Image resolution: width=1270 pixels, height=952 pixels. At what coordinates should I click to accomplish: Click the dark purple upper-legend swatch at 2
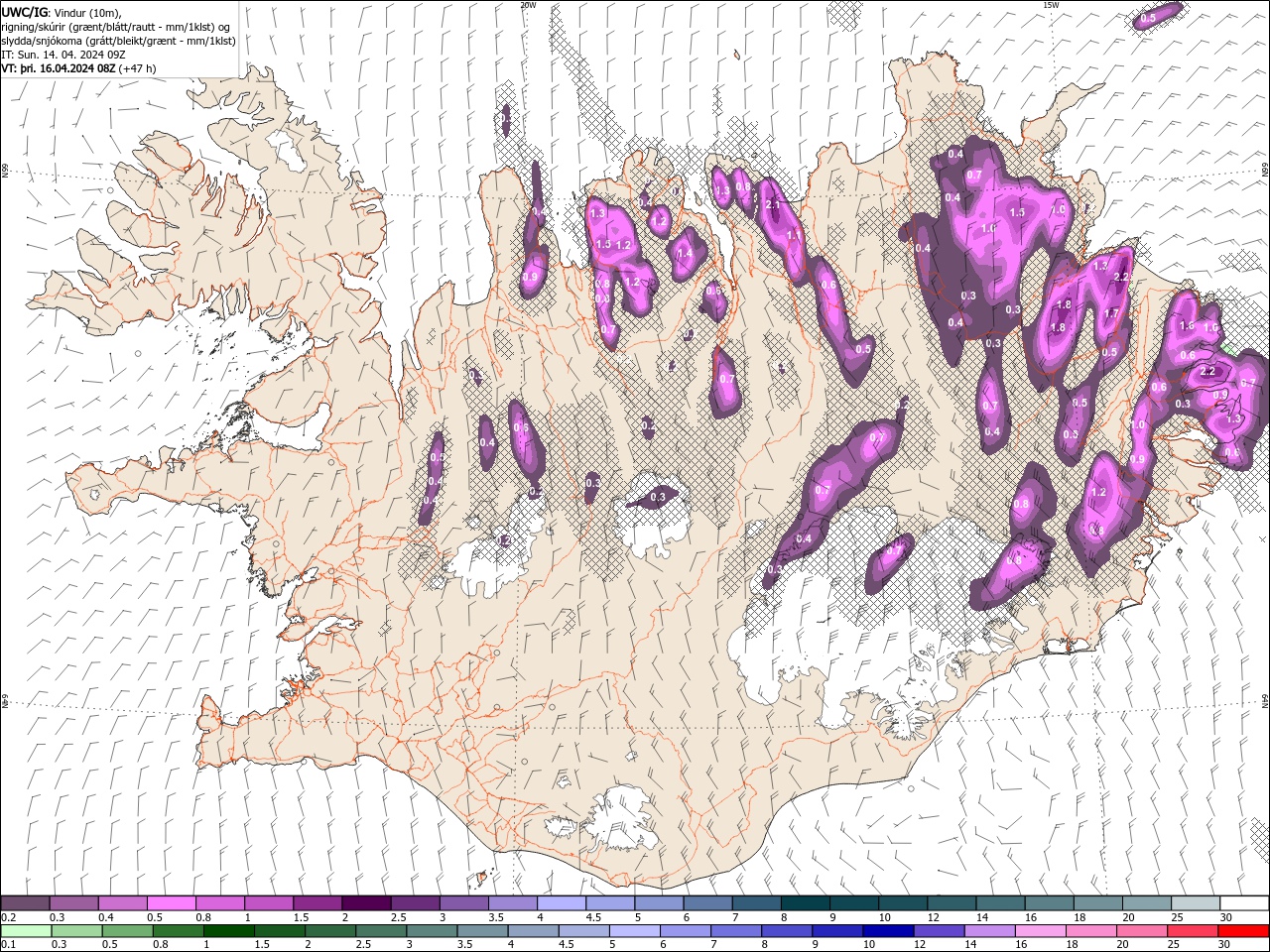366,903
